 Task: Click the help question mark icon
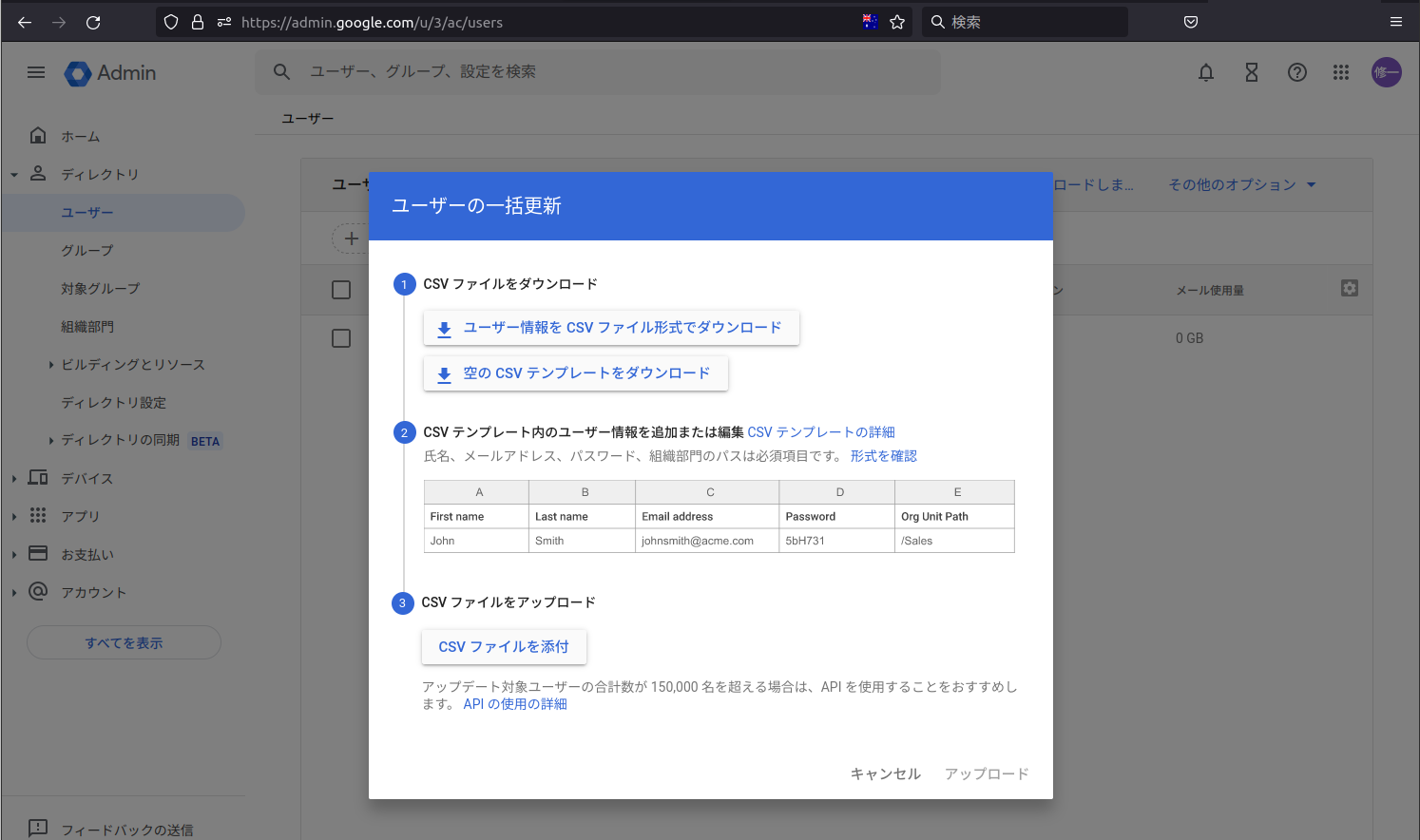click(x=1296, y=72)
